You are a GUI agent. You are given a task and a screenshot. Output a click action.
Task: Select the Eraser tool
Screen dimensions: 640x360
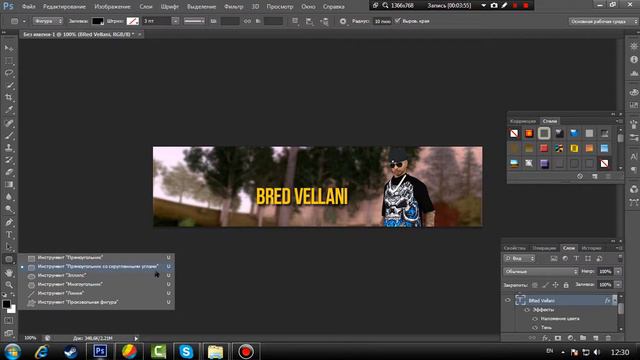(9, 172)
